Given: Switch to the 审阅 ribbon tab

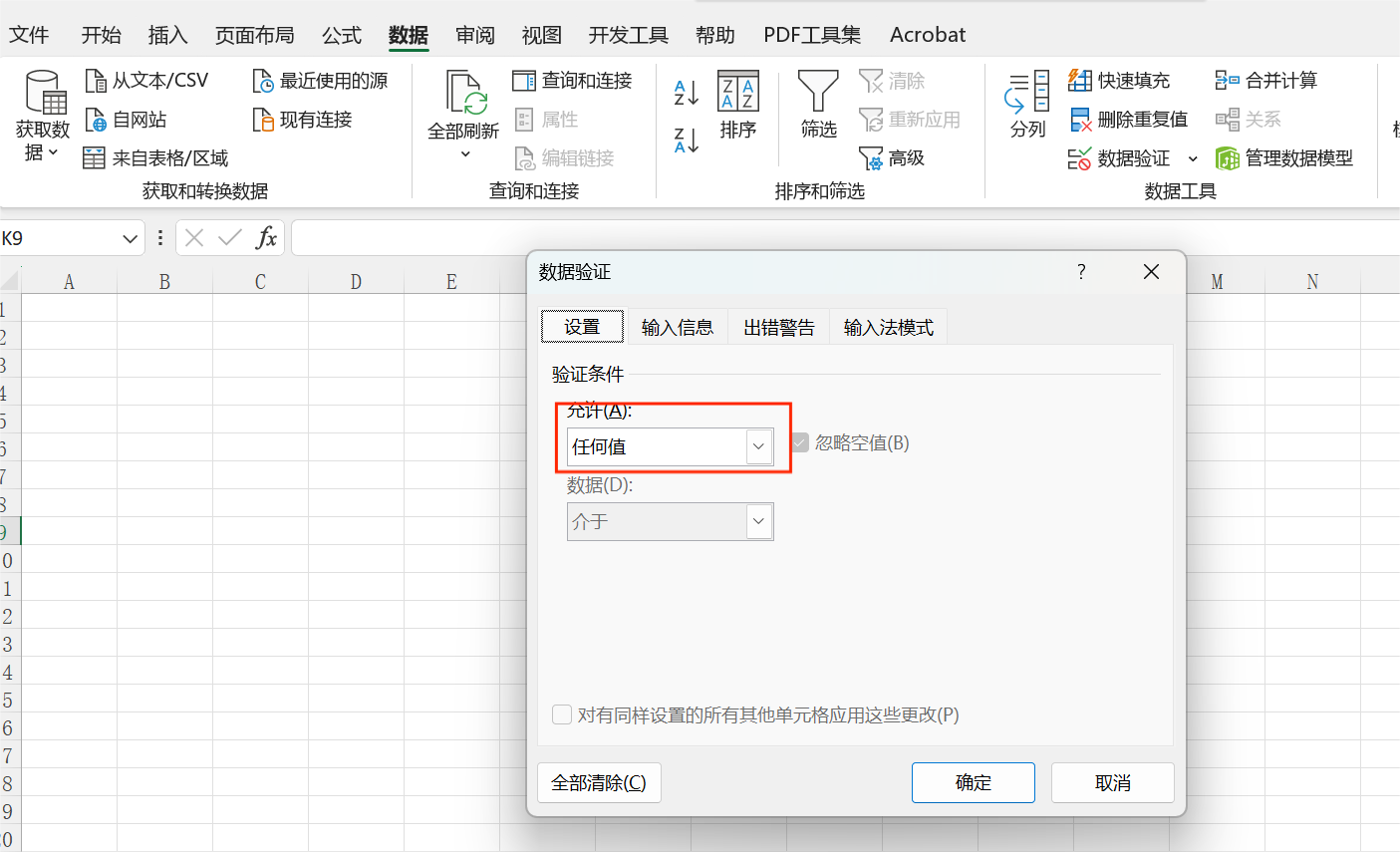Looking at the screenshot, I should click(475, 35).
